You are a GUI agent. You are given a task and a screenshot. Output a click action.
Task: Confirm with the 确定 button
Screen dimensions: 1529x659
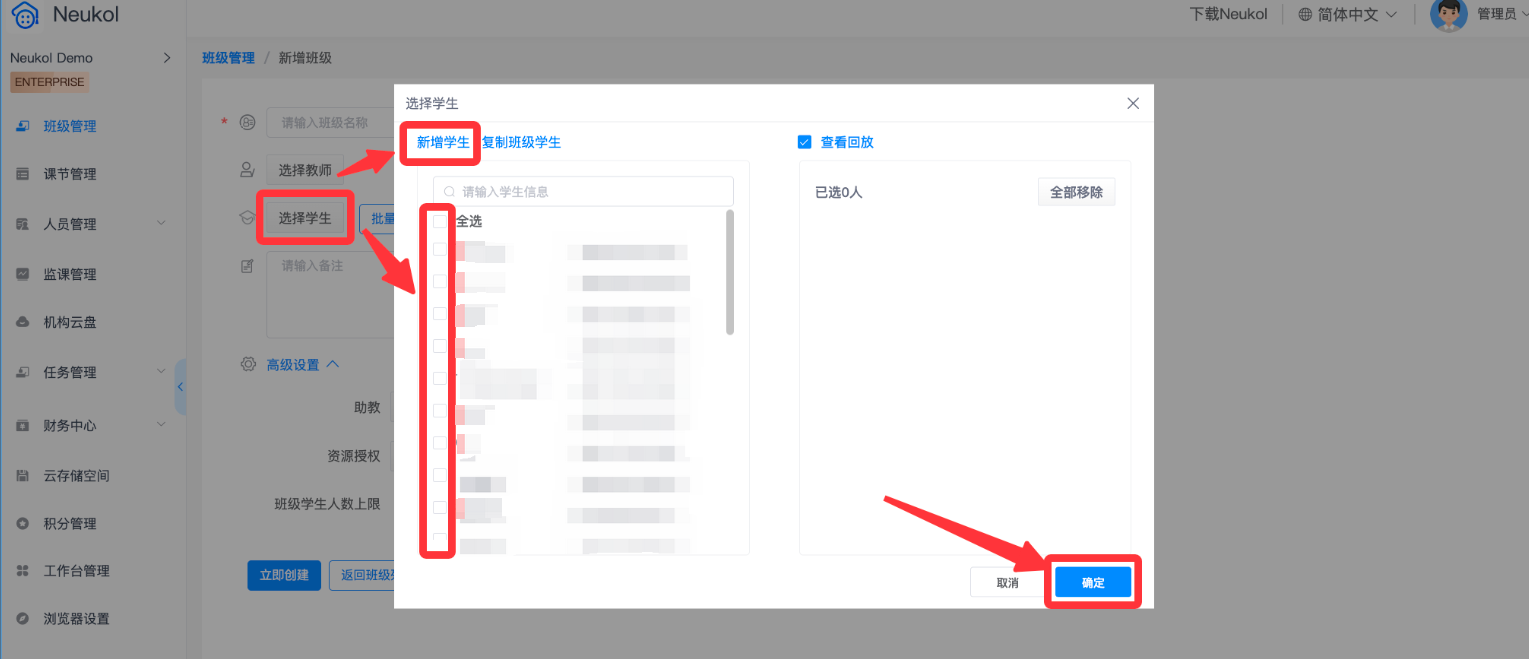click(x=1093, y=582)
